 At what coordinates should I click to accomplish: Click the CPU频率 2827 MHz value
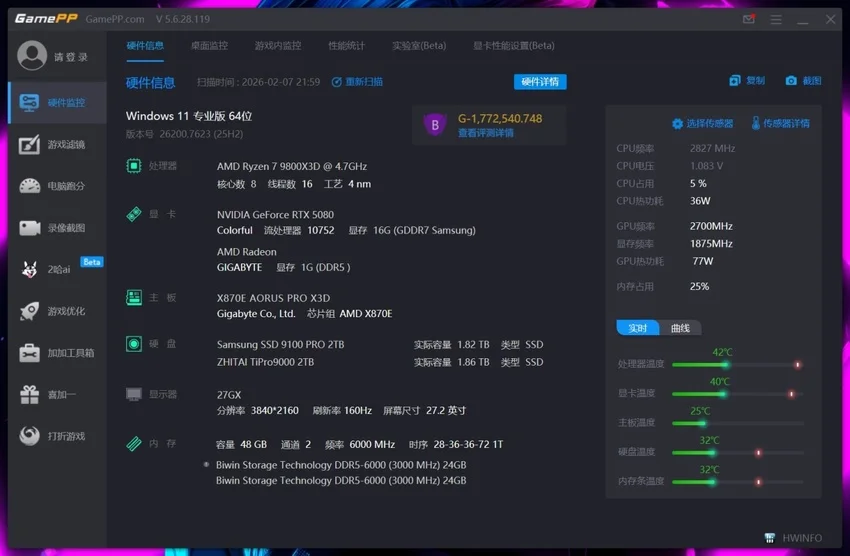point(712,148)
